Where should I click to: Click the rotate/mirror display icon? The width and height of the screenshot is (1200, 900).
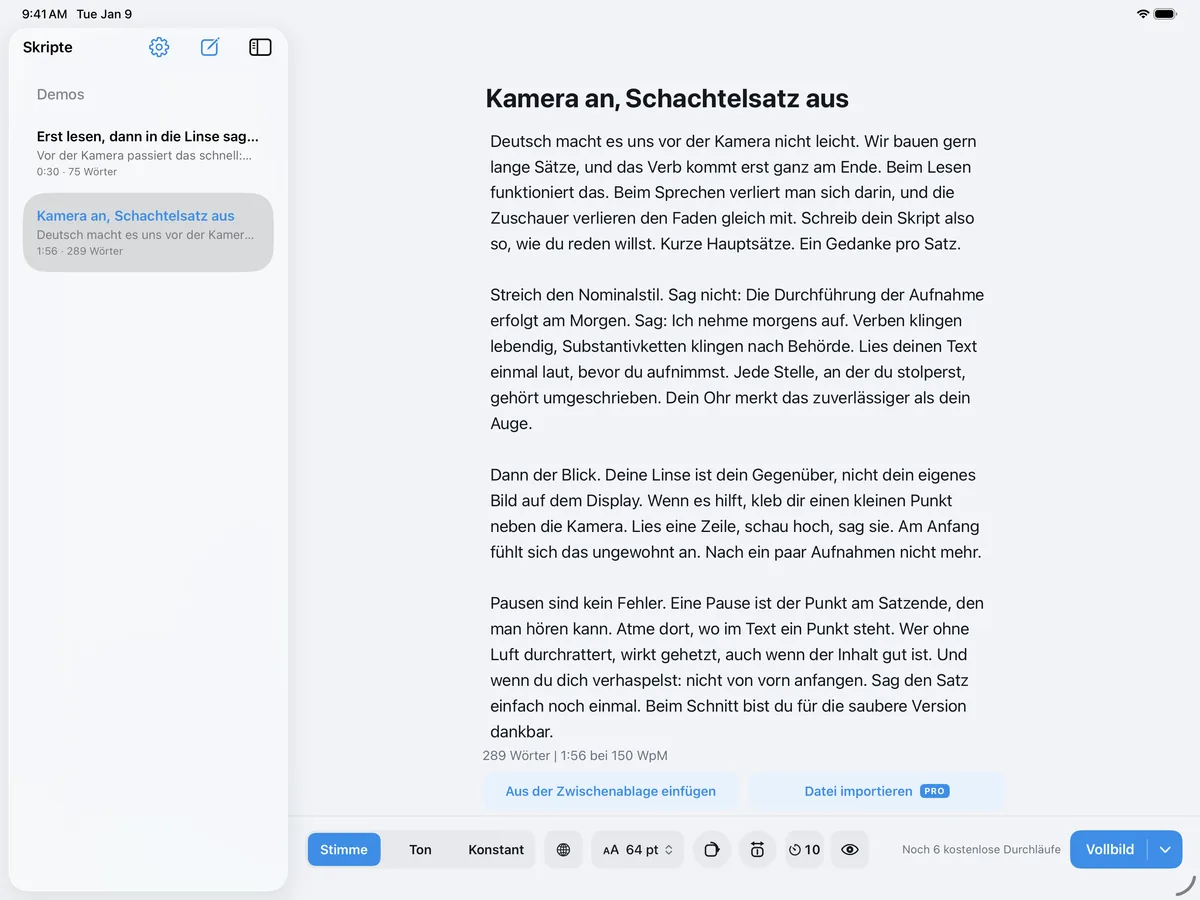pos(712,850)
